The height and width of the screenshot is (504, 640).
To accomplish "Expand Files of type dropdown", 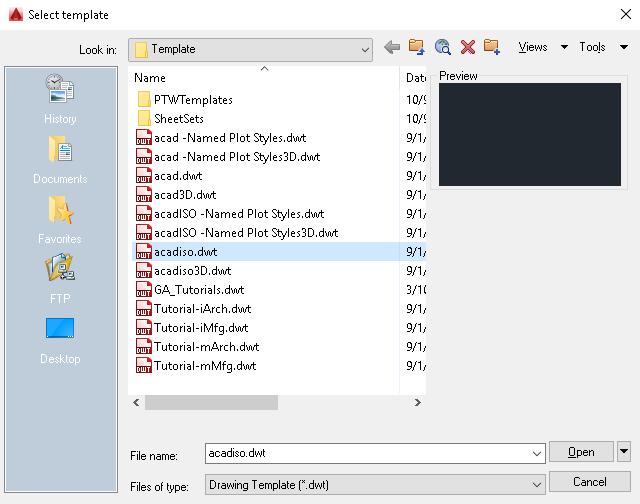I will pos(537,484).
